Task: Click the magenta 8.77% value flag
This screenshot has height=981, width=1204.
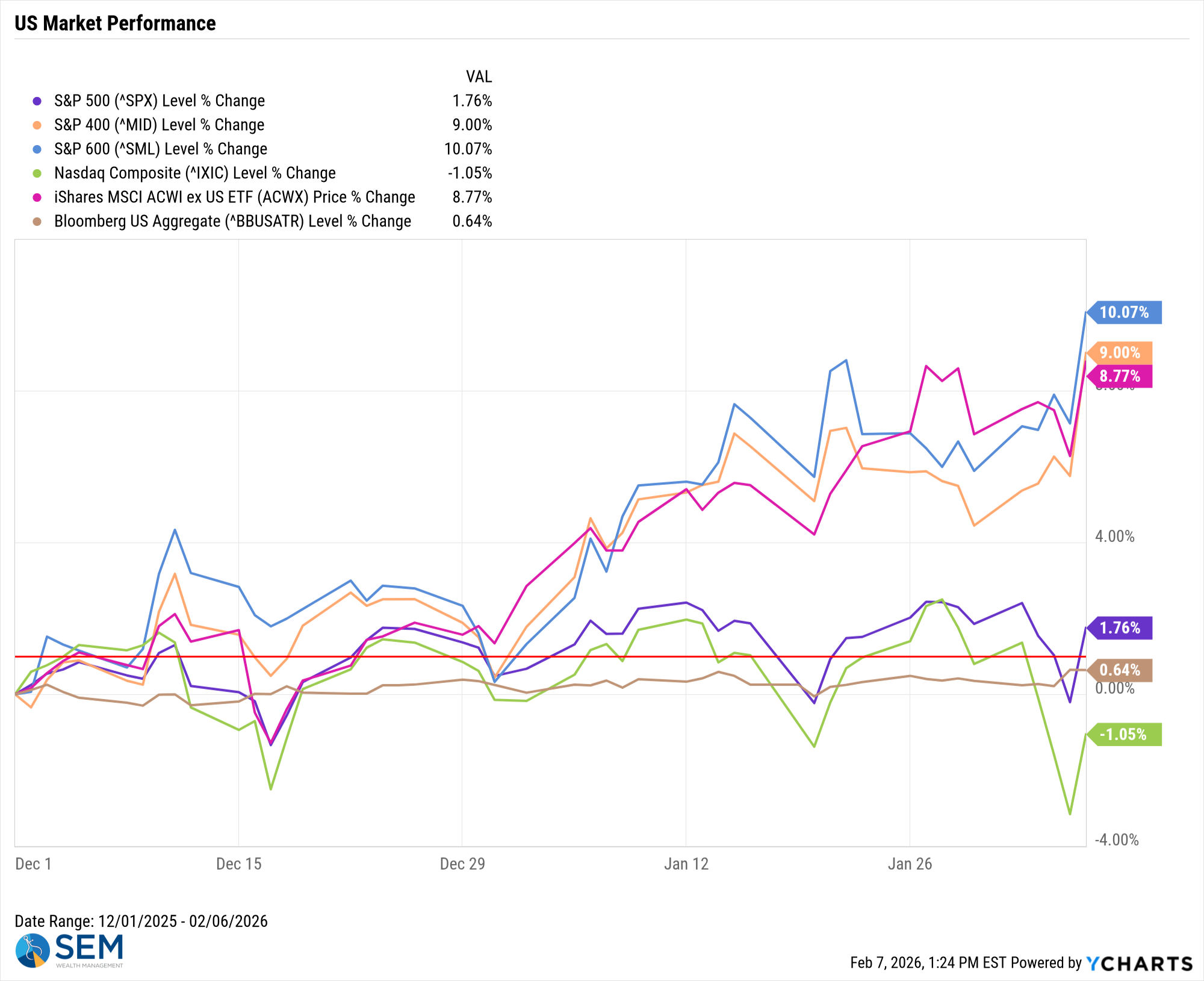Action: pyautogui.click(x=1119, y=376)
